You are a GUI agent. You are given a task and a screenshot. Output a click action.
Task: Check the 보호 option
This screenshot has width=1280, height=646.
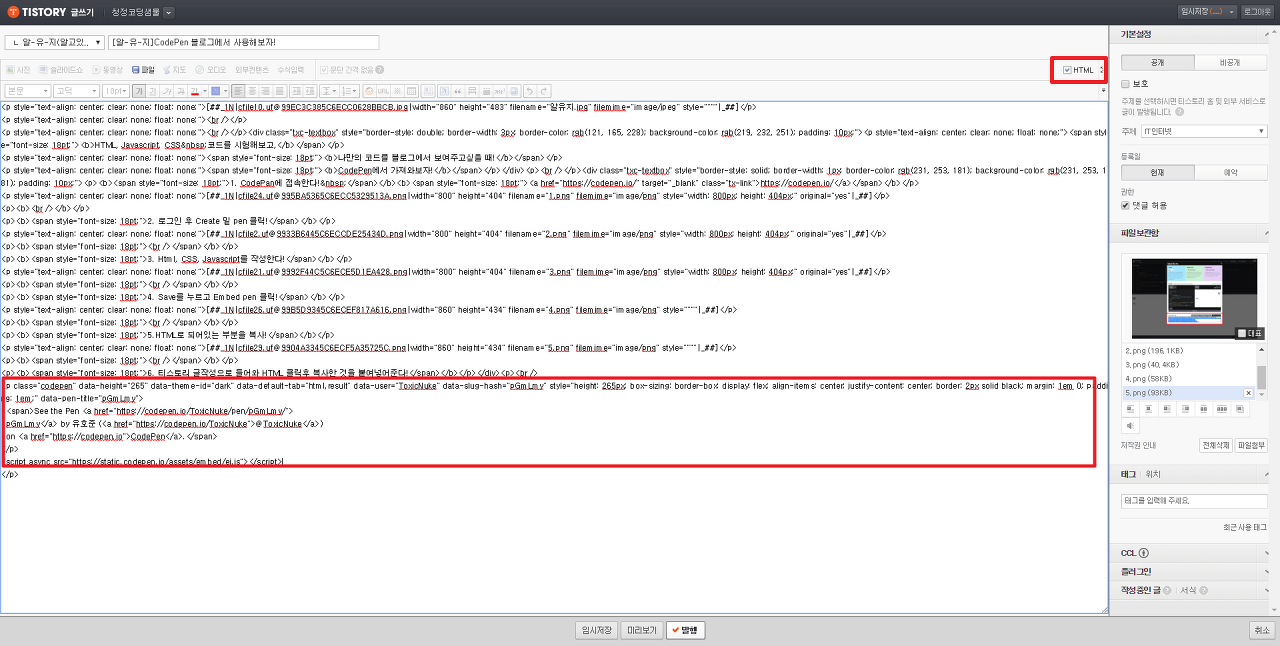(x=1126, y=84)
